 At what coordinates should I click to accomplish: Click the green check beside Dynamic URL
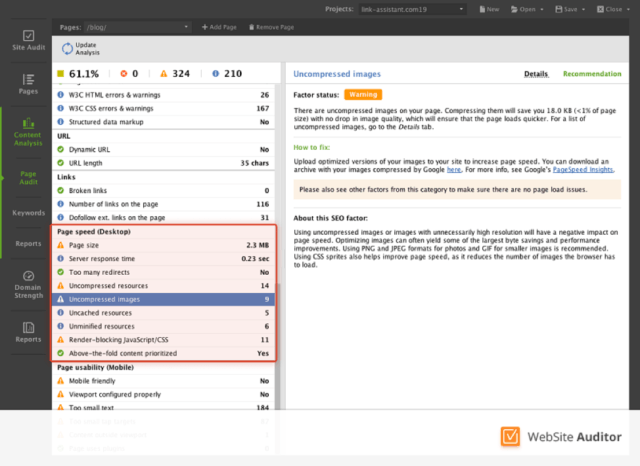pyautogui.click(x=60, y=149)
